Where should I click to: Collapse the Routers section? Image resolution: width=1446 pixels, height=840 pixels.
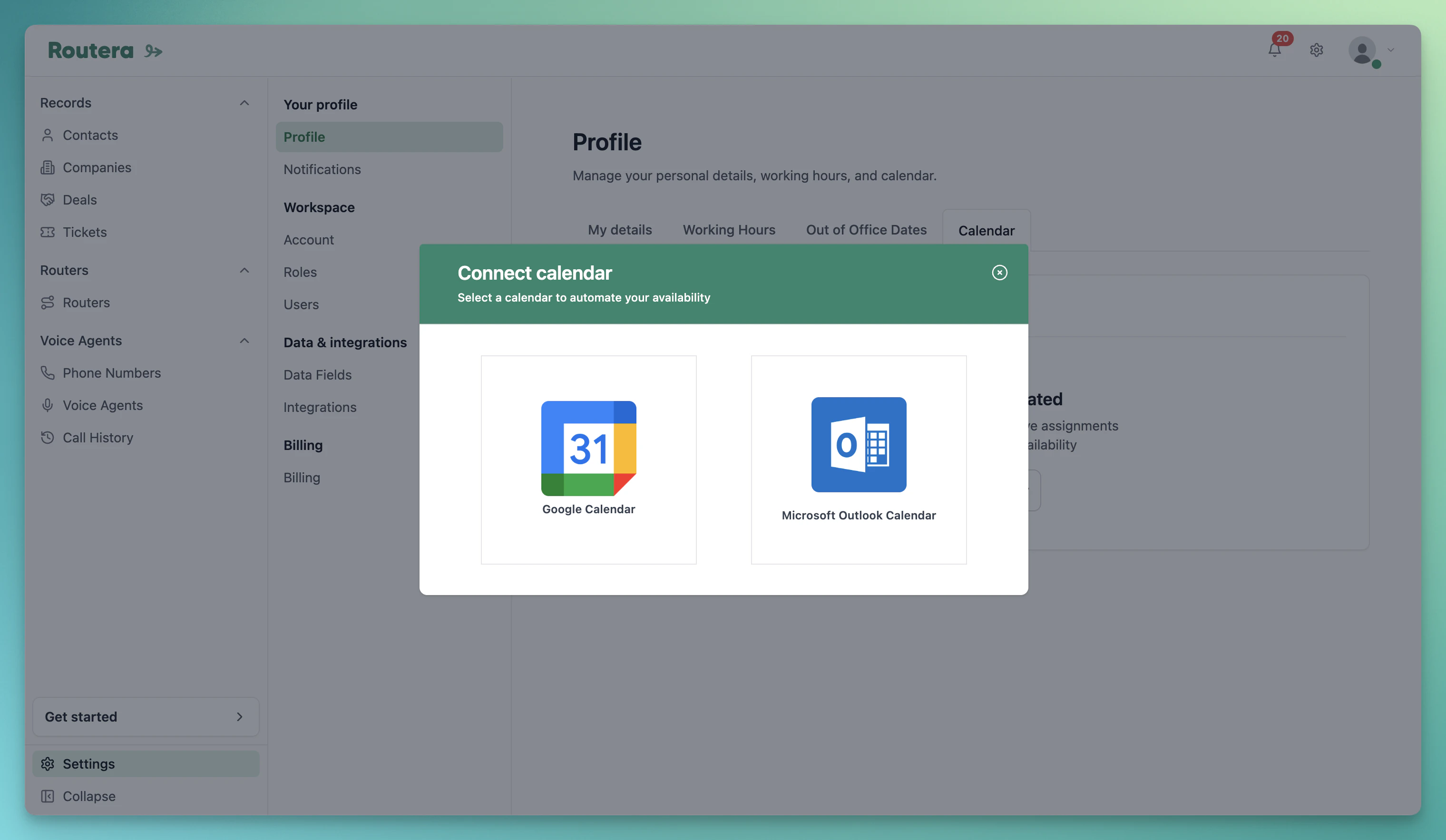pos(244,270)
